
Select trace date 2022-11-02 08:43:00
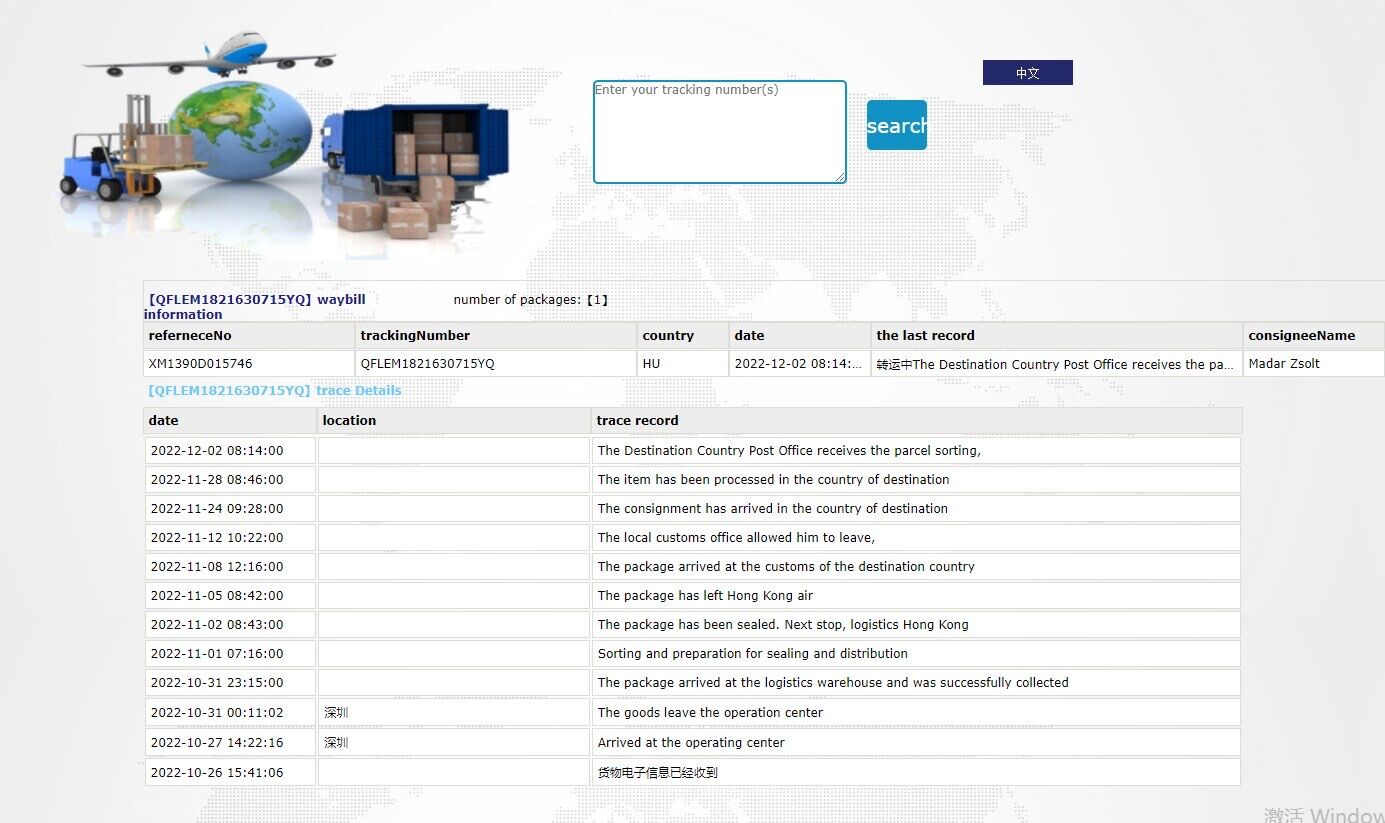pos(230,625)
